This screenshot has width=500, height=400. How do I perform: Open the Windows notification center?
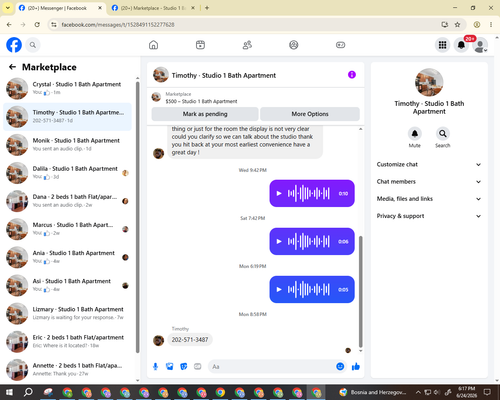(487, 392)
